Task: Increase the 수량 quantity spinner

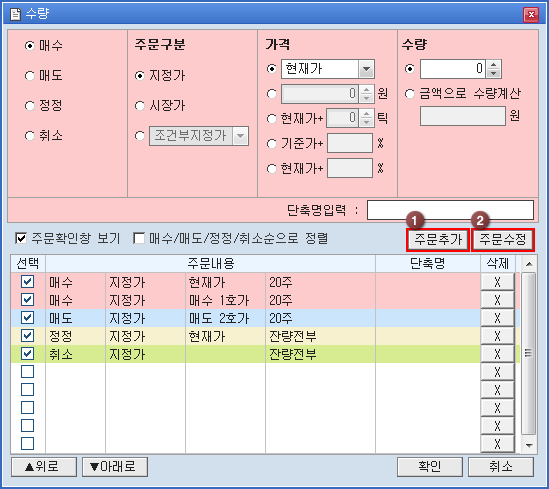Action: [x=494, y=65]
